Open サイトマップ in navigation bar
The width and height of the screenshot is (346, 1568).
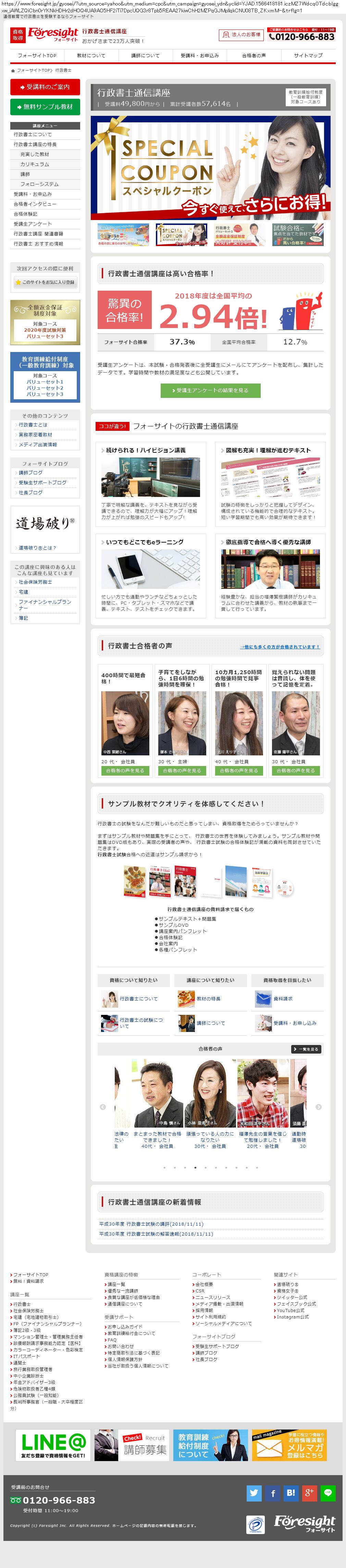308,56
